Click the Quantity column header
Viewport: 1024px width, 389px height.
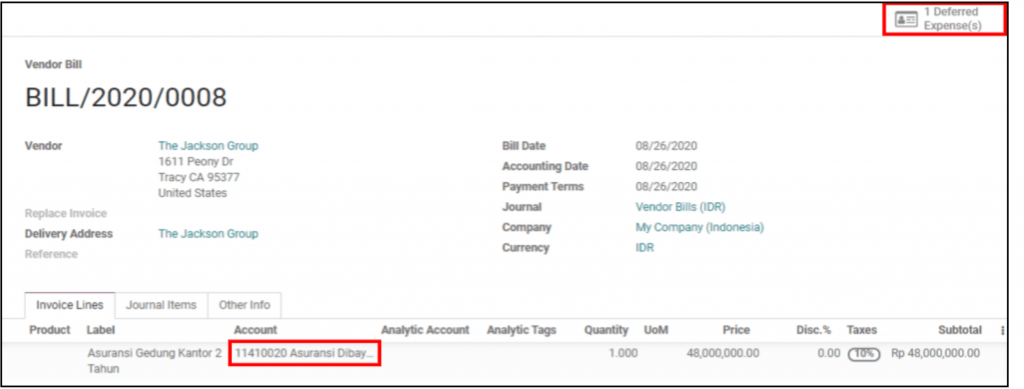606,330
